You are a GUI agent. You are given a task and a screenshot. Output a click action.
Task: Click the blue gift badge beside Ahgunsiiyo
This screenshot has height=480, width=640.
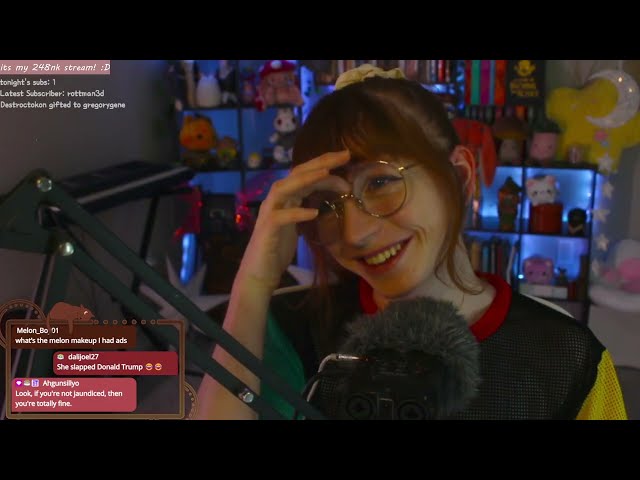pyautogui.click(x=36, y=383)
